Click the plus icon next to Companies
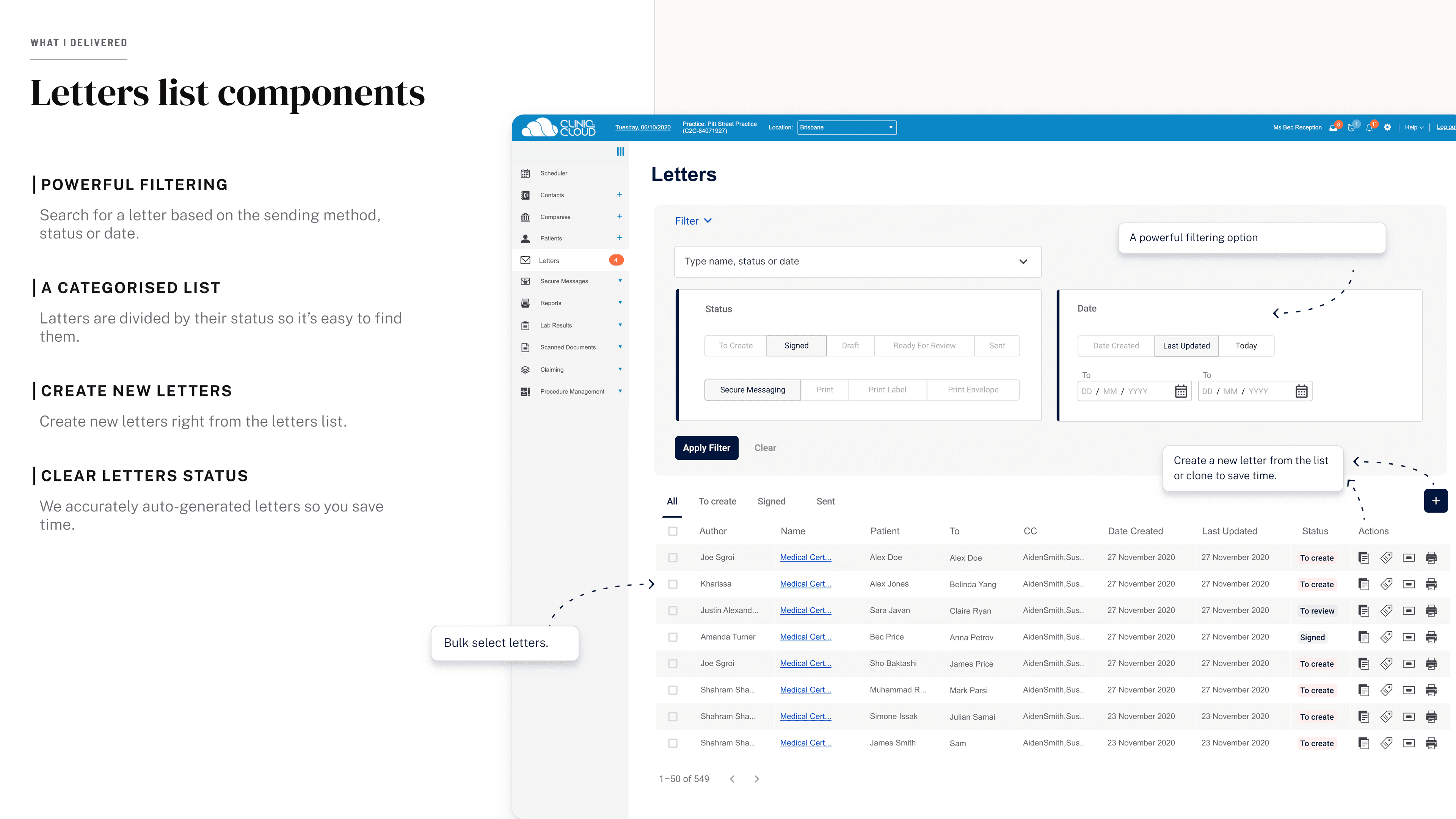 click(x=620, y=217)
